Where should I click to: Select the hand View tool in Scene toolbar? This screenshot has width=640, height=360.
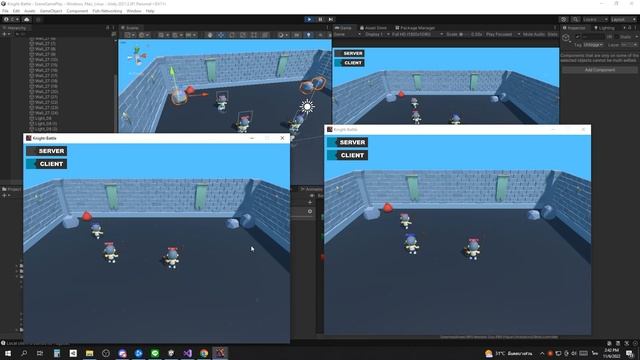tap(210, 35)
